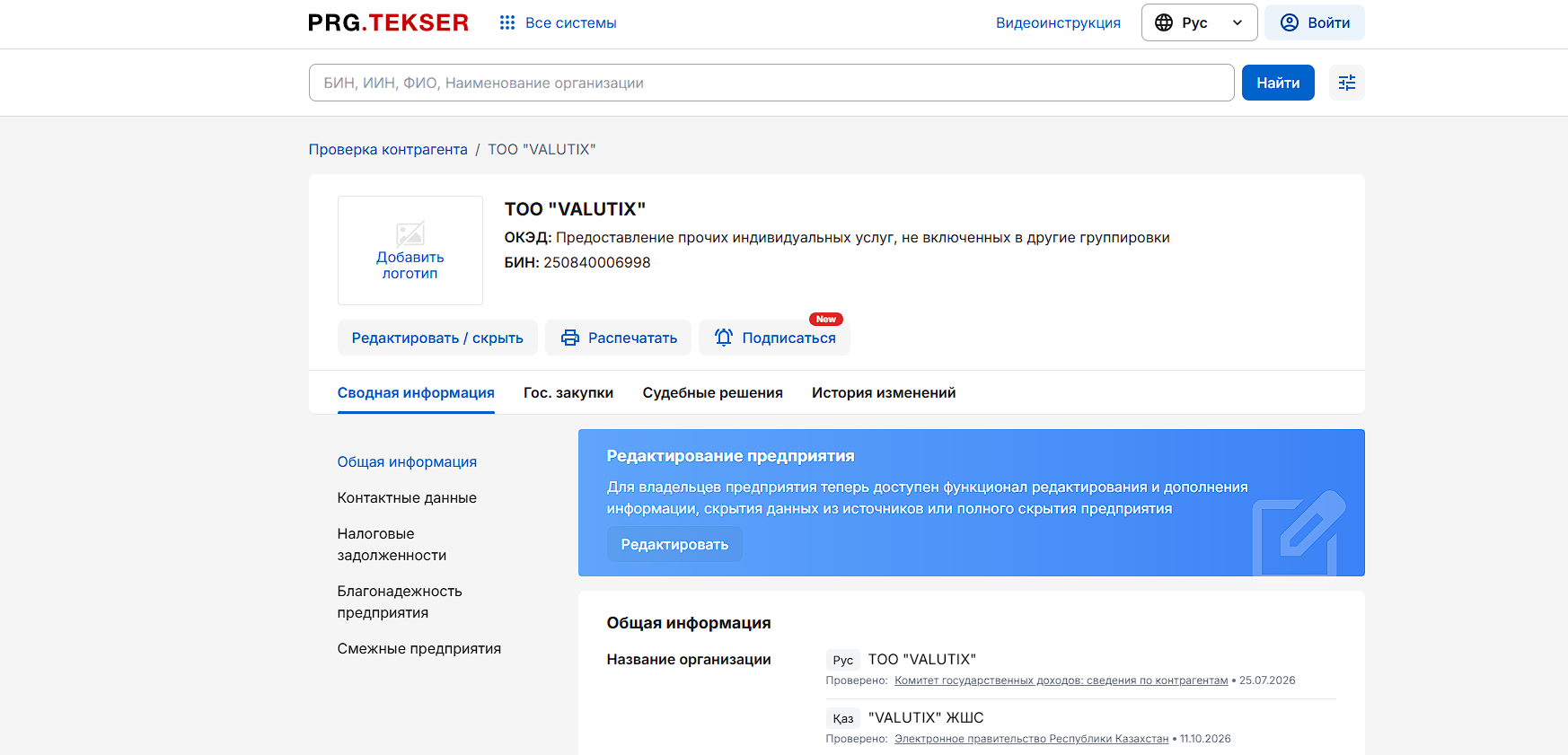Open the История изменений tab
Image resolution: width=1568 pixels, height=755 pixels.
884,393
